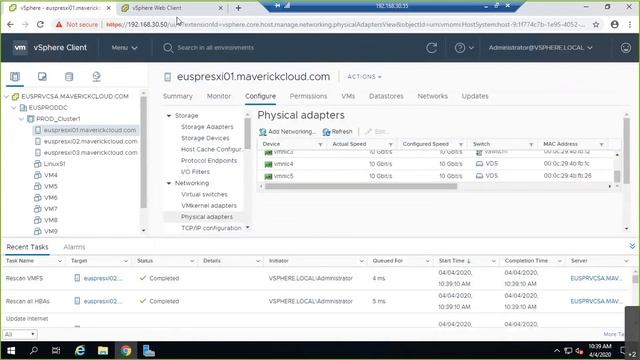Click the vSphere refresh icon in header
Screen dimensions: 640x360
click(x=431, y=48)
